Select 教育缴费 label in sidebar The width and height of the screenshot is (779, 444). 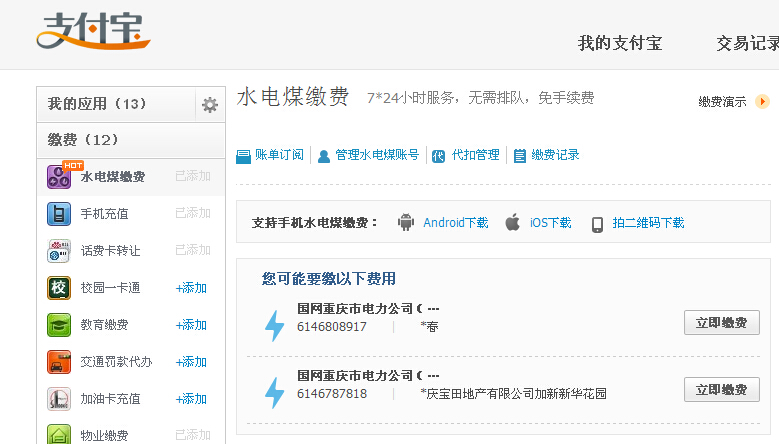(x=104, y=325)
